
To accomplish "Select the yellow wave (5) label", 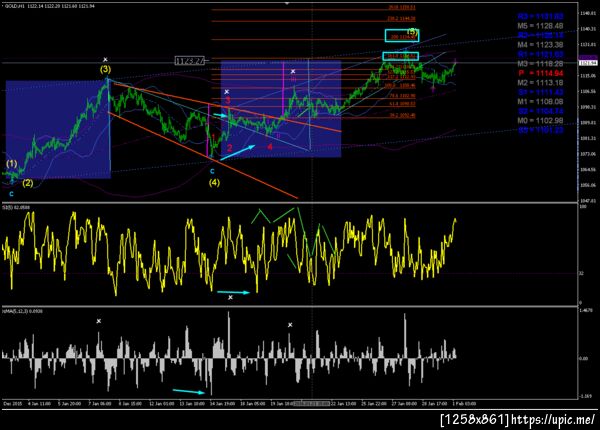I will pyautogui.click(x=412, y=31).
